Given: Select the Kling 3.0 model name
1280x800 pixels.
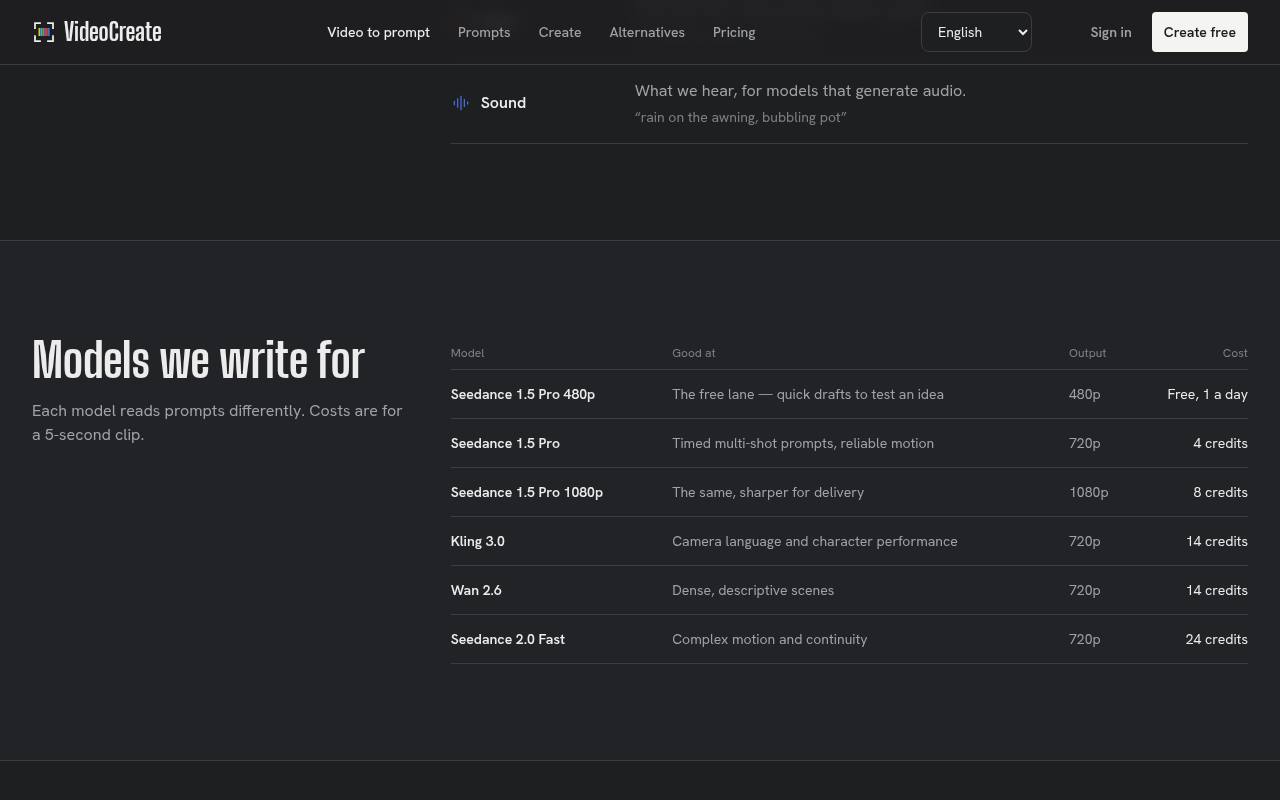Looking at the screenshot, I should (x=478, y=541).
